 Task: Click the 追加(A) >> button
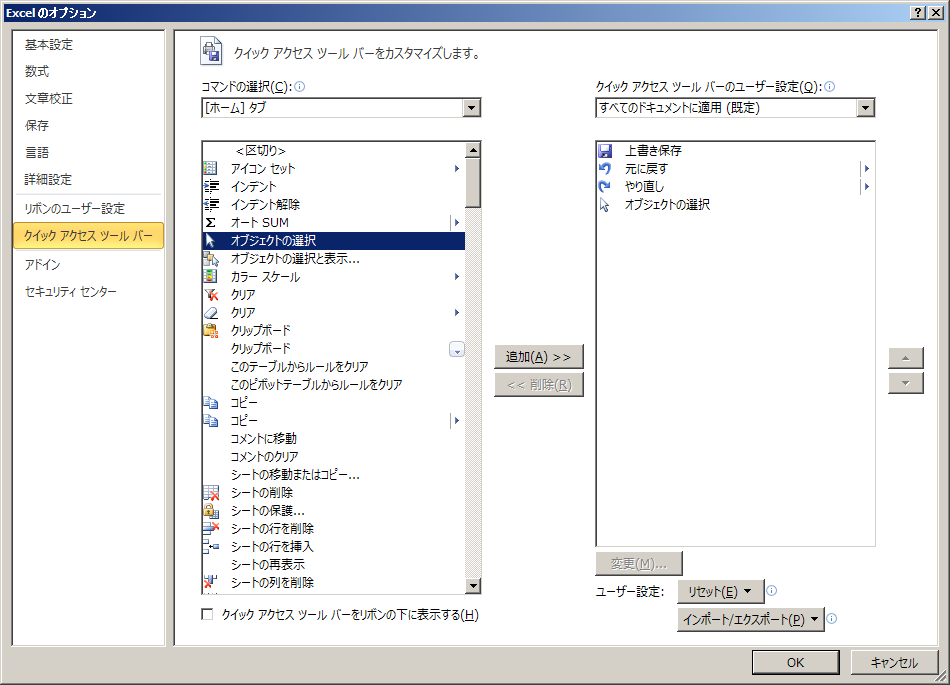coord(539,357)
